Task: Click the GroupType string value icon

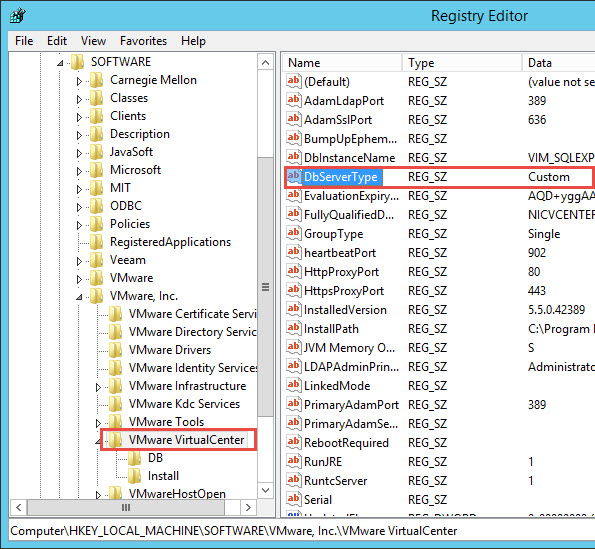Action: [x=294, y=233]
